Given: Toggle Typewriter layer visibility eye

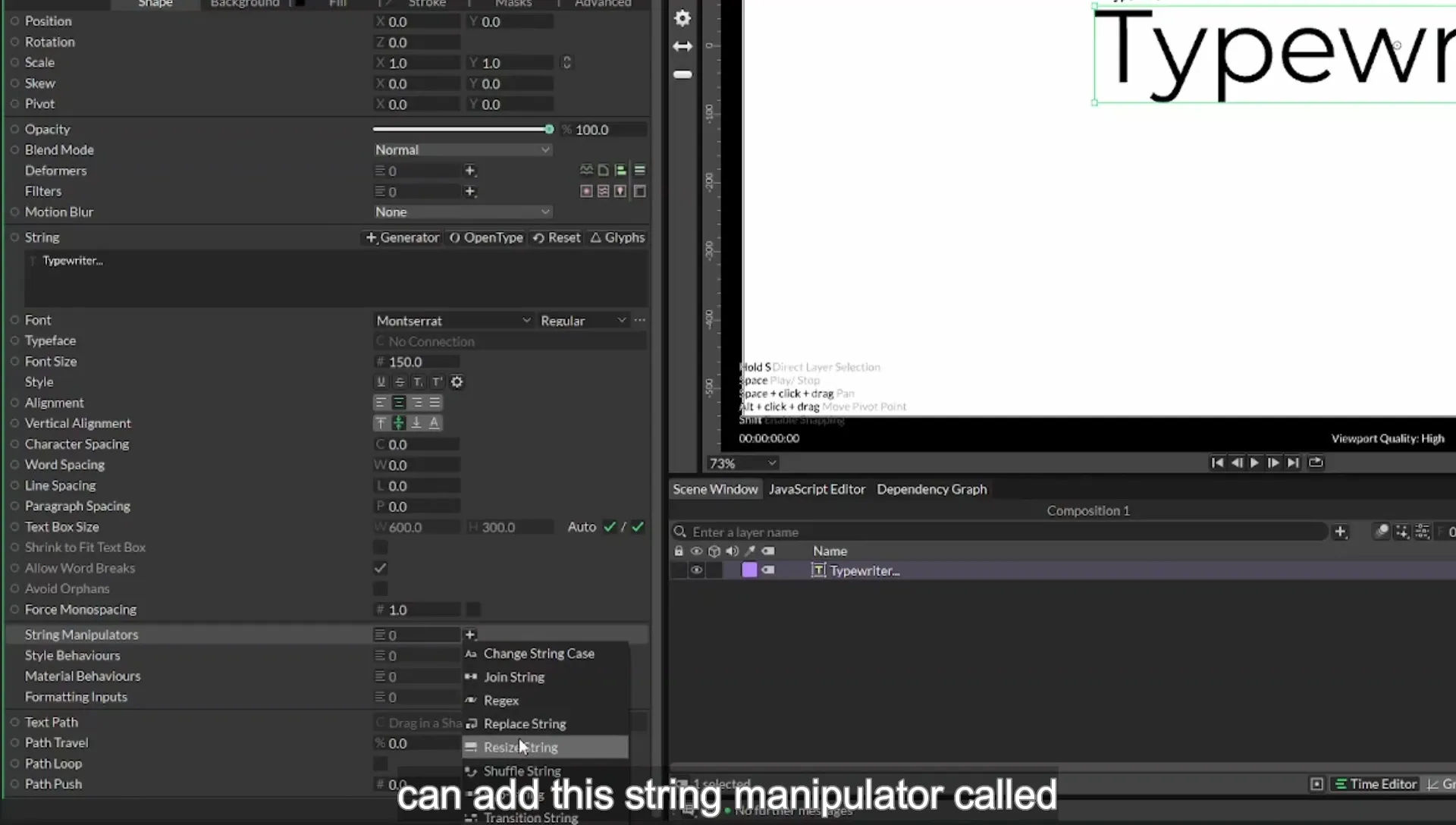Looking at the screenshot, I should [x=696, y=571].
